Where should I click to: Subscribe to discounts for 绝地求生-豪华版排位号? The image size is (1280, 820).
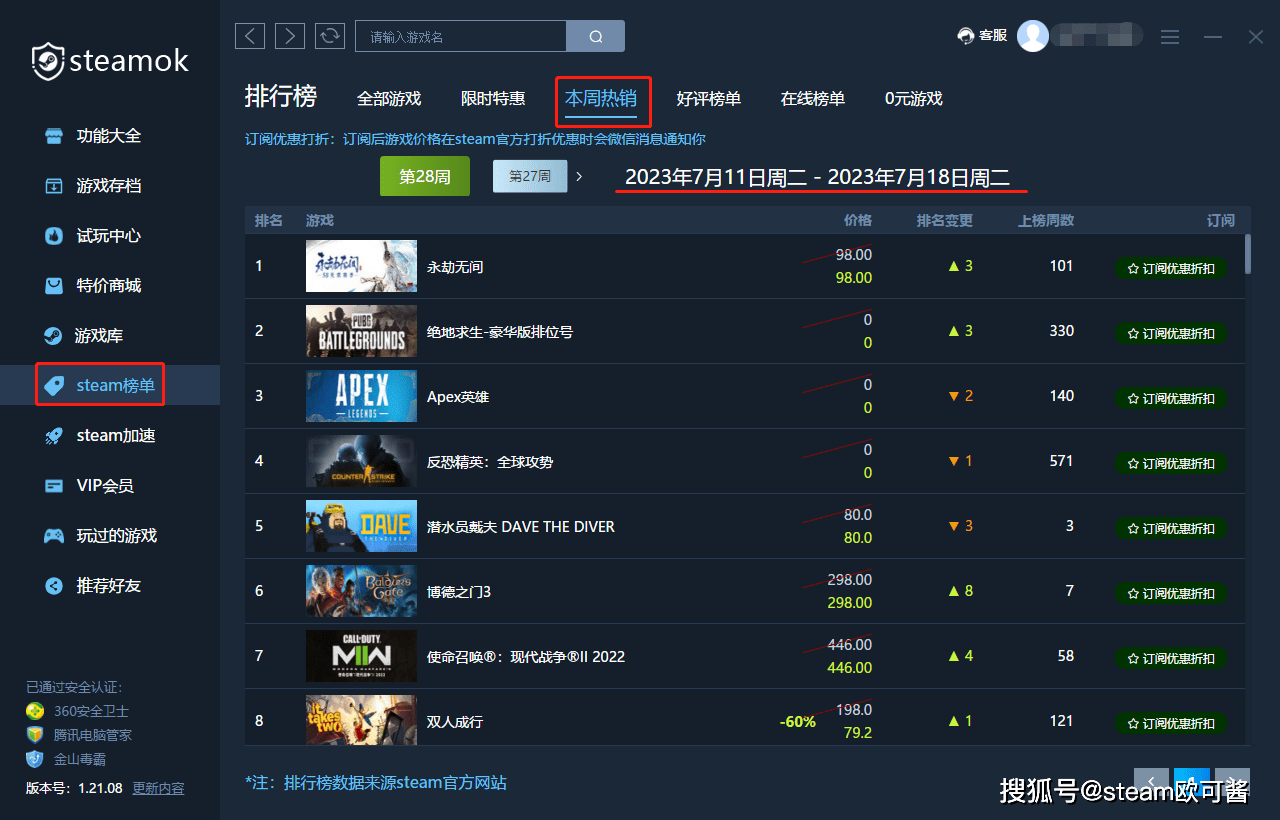(1171, 333)
